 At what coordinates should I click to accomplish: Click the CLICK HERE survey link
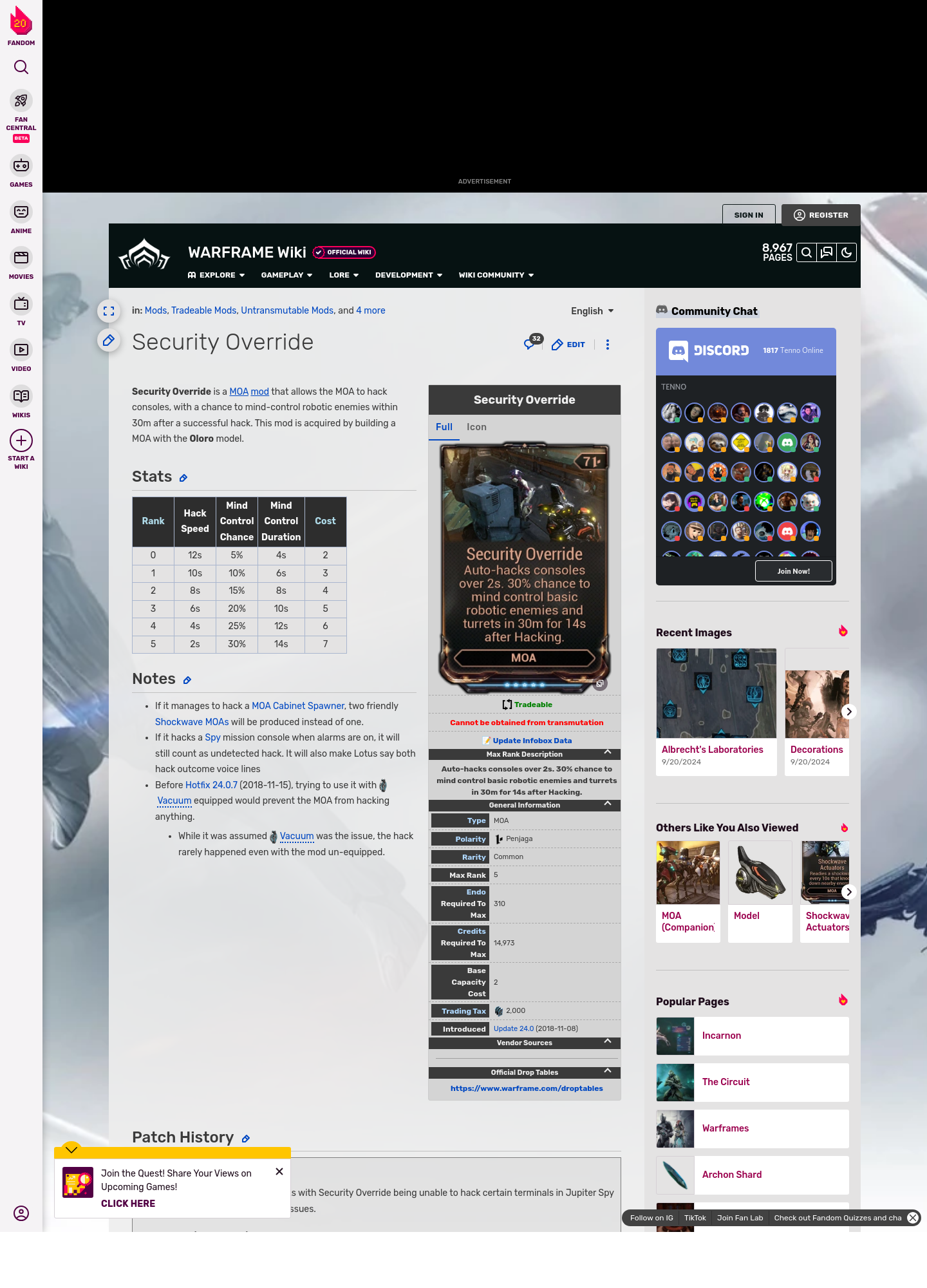[x=128, y=1204]
